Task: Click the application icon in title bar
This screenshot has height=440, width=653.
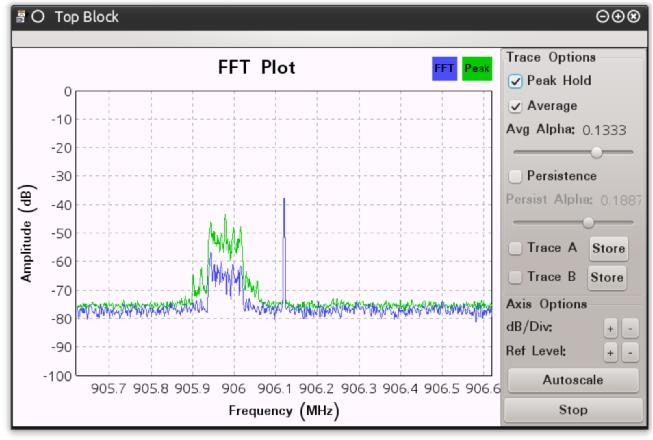Action: click(x=20, y=17)
